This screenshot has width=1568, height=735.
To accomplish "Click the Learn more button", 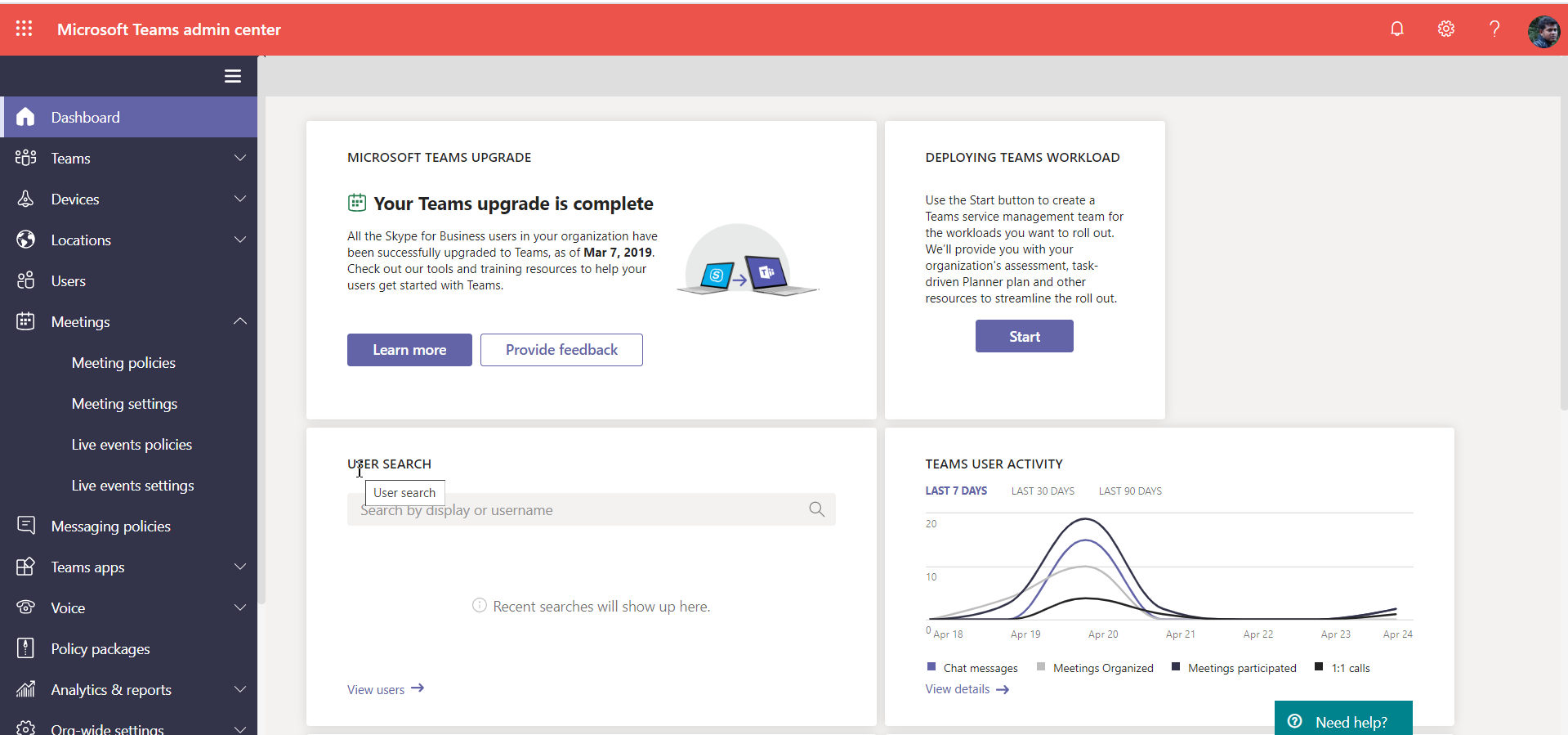I will [x=409, y=350].
